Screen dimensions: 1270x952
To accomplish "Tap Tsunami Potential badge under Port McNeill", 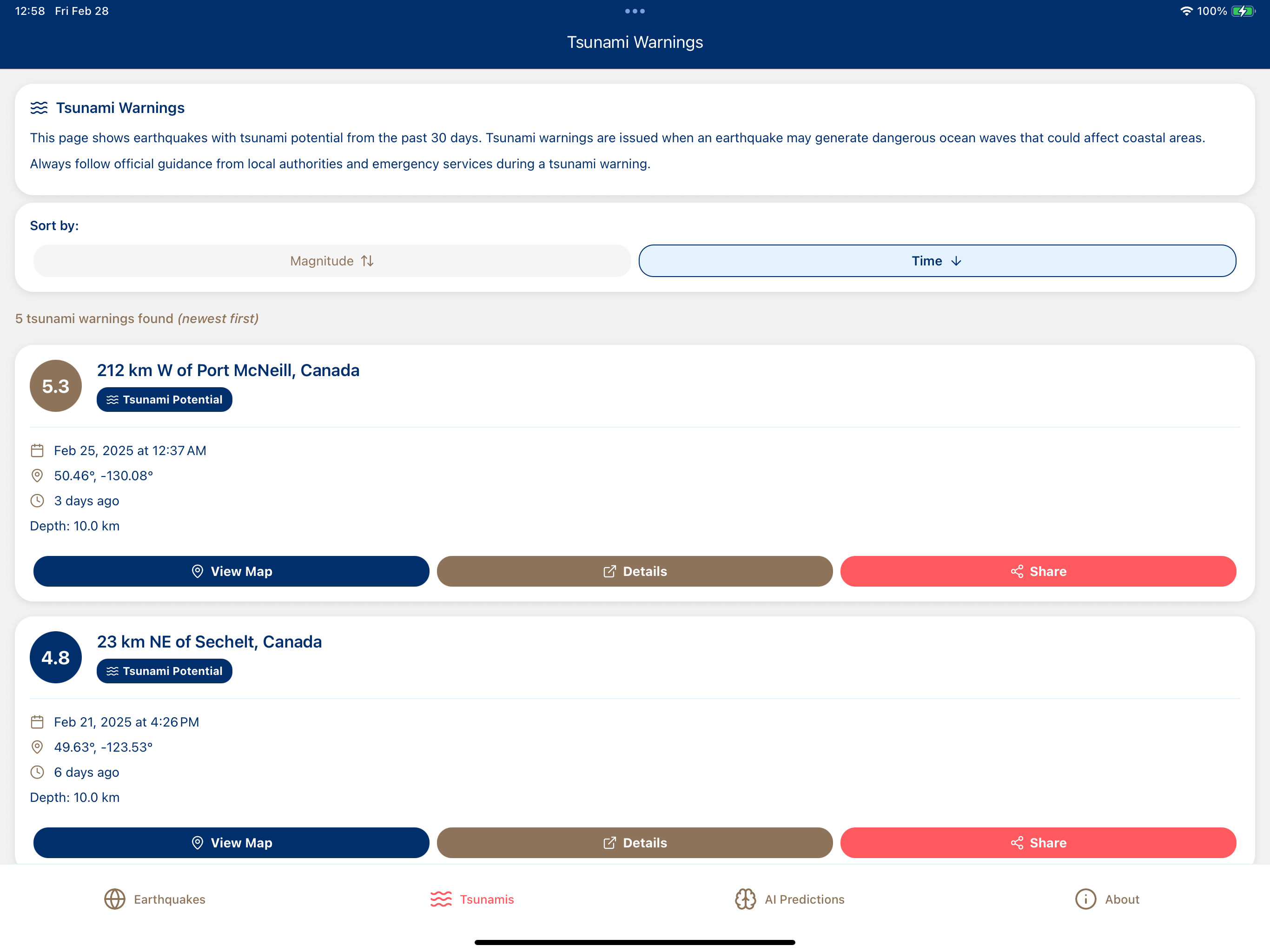I will (x=164, y=400).
